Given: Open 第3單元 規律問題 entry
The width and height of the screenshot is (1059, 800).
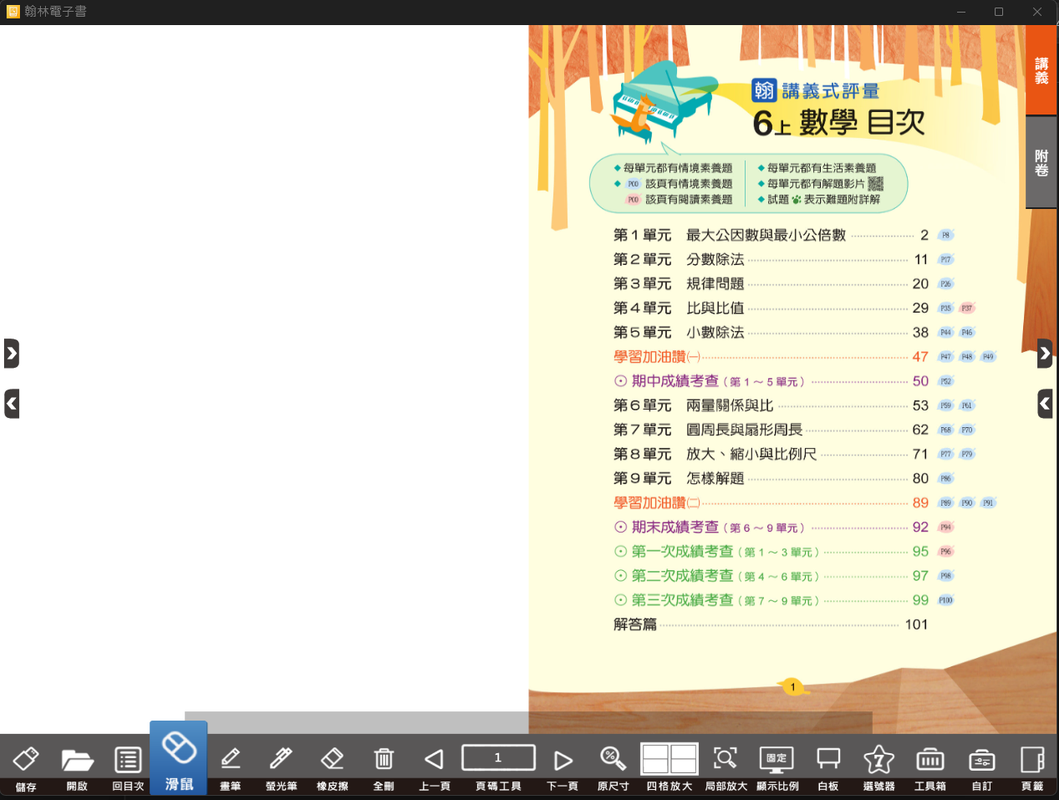Looking at the screenshot, I should coord(771,284).
